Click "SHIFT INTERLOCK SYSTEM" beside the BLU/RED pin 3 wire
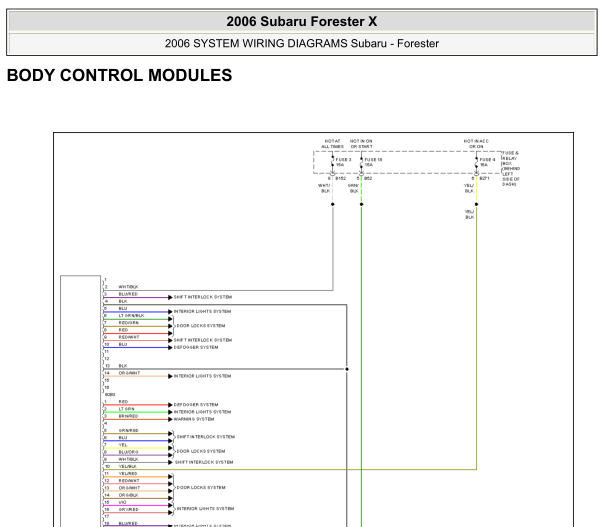 coord(203,297)
